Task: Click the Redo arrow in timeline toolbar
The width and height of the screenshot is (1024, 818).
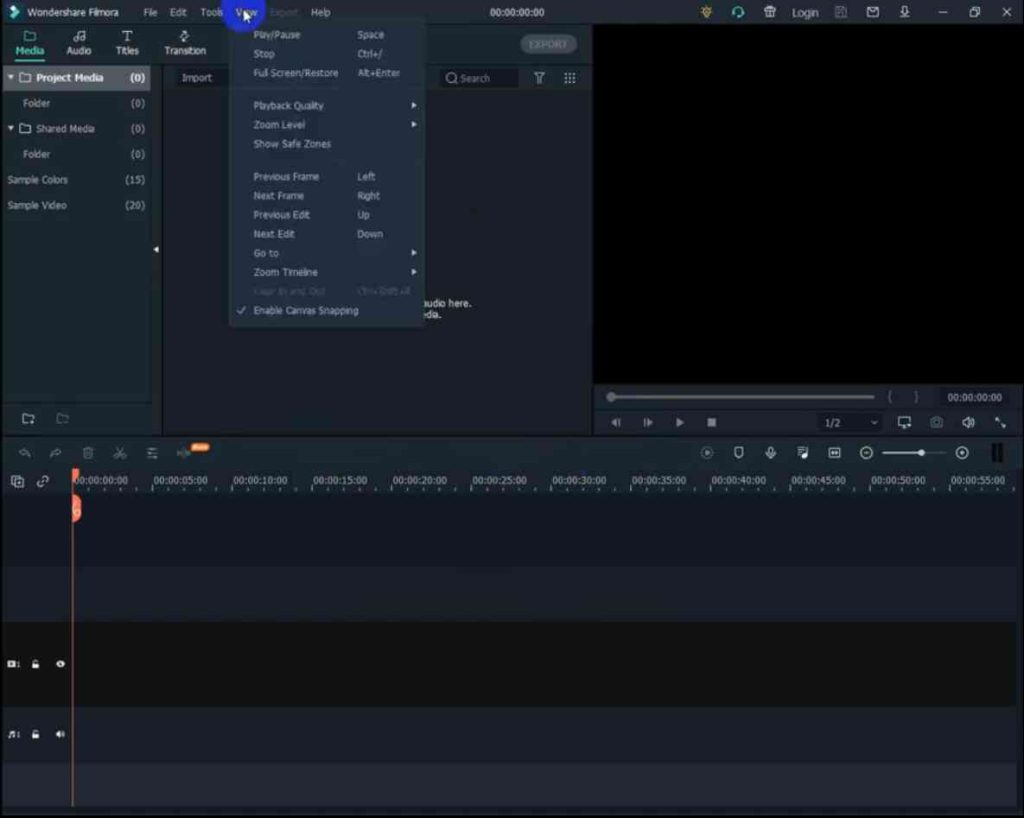Action: 56,453
